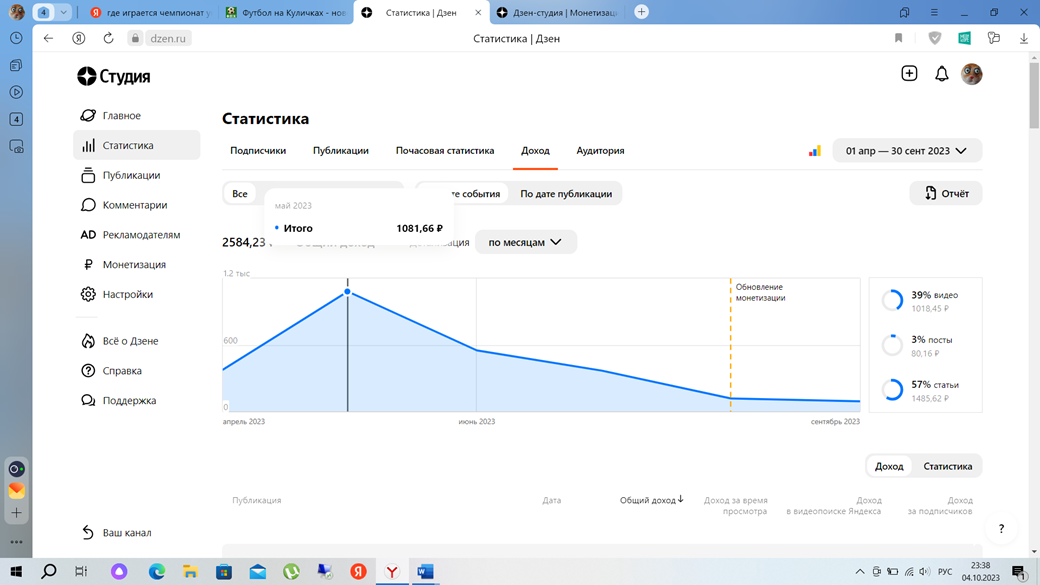Screen dimensions: 1040x585
Task: Click the create publication plus icon
Action: coord(909,74)
